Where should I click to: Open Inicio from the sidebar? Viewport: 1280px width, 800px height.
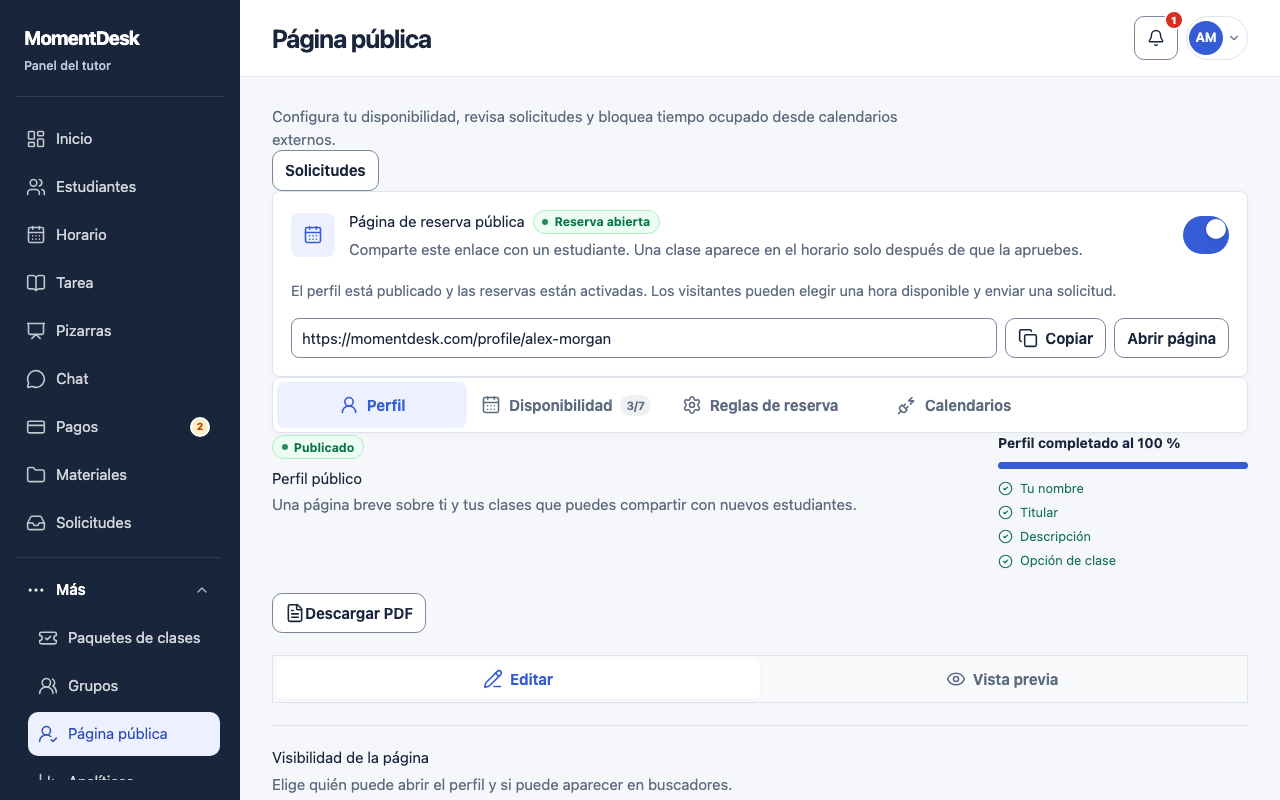point(120,139)
